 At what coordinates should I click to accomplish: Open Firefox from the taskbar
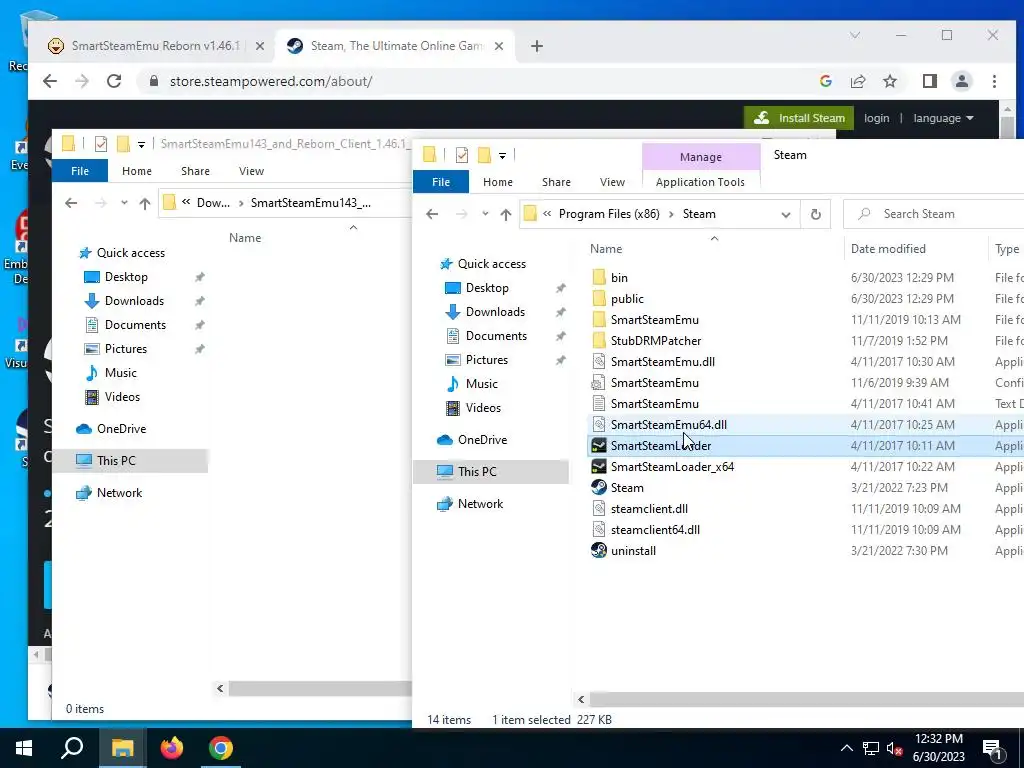[x=172, y=748]
